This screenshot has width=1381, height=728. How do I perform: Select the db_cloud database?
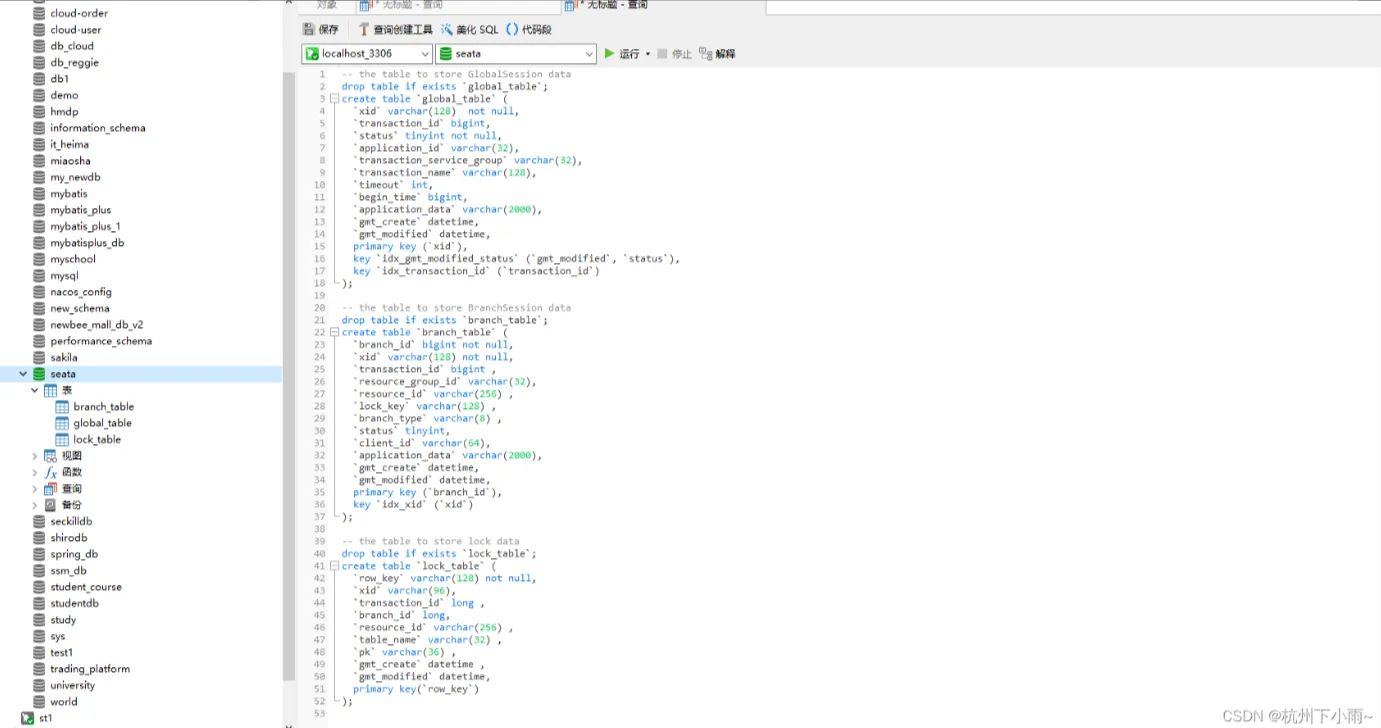pos(72,46)
